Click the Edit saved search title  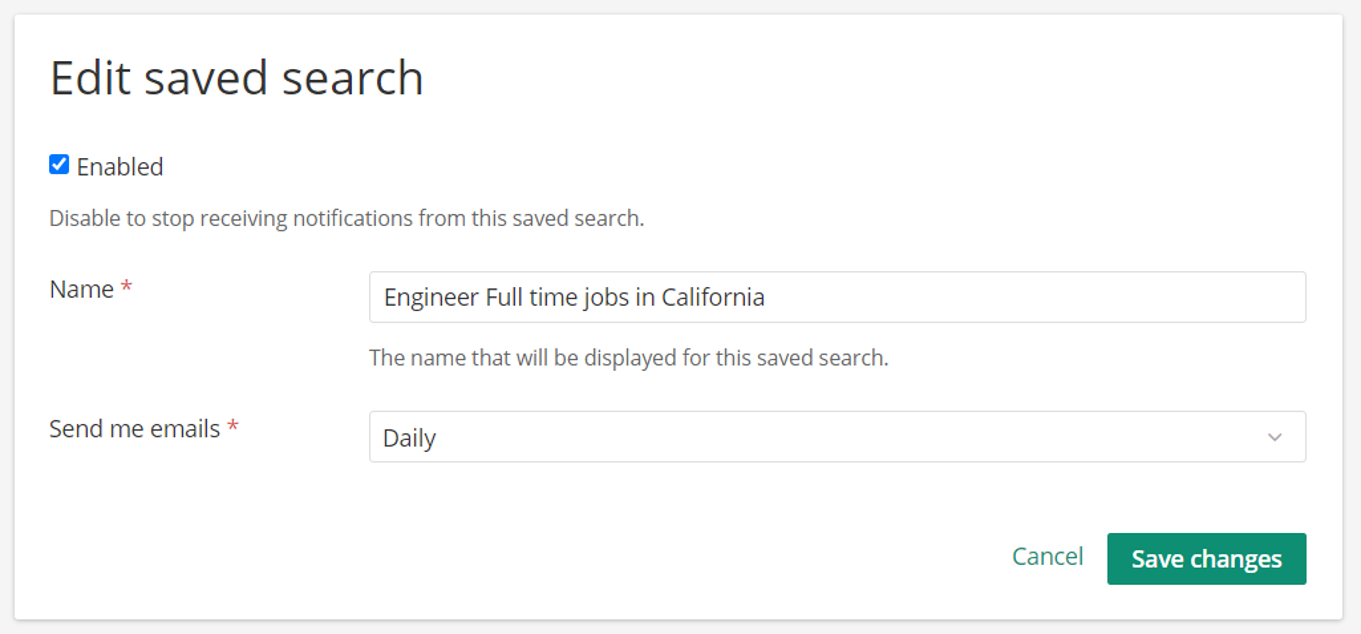[x=236, y=77]
